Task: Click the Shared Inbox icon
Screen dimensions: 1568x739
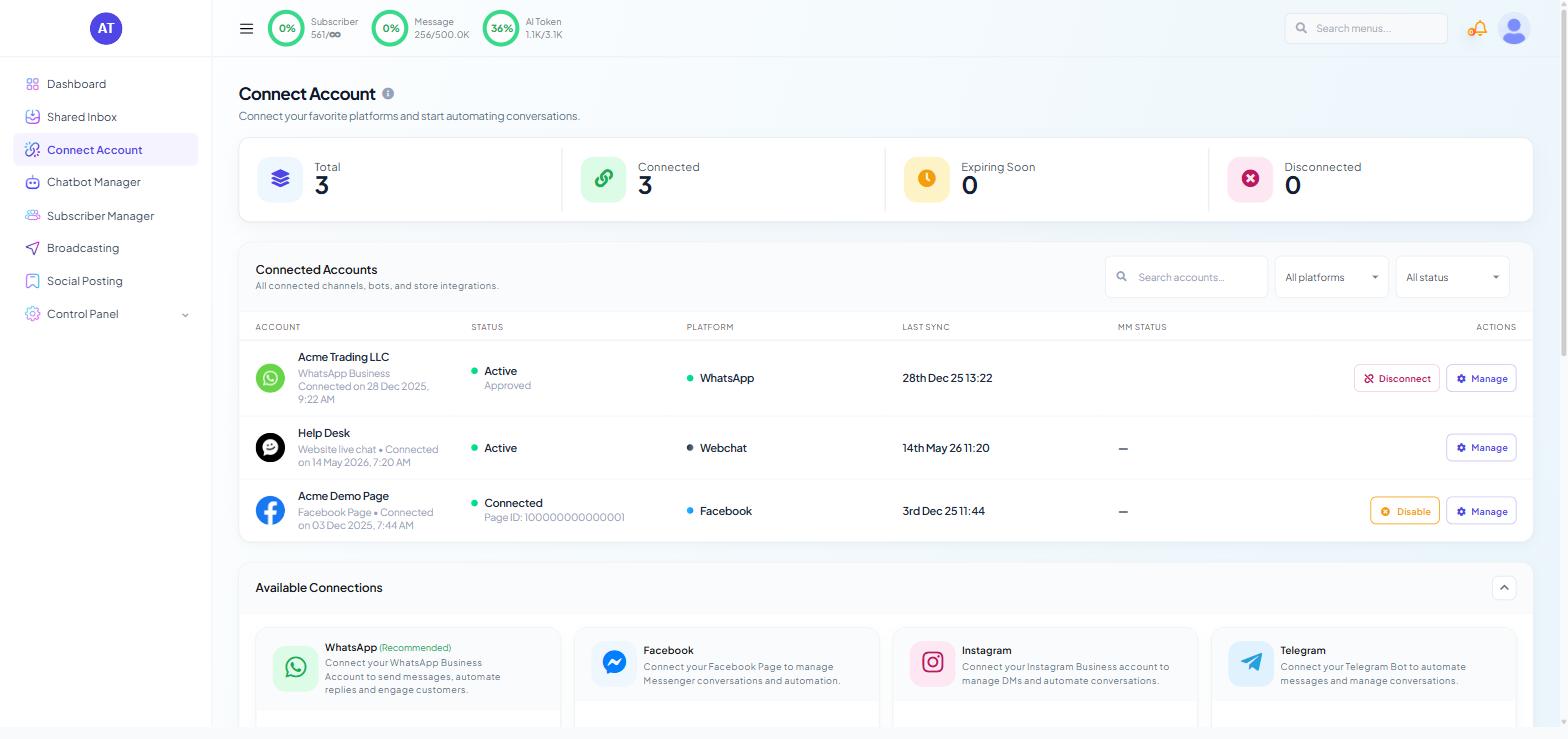Action: coord(32,117)
